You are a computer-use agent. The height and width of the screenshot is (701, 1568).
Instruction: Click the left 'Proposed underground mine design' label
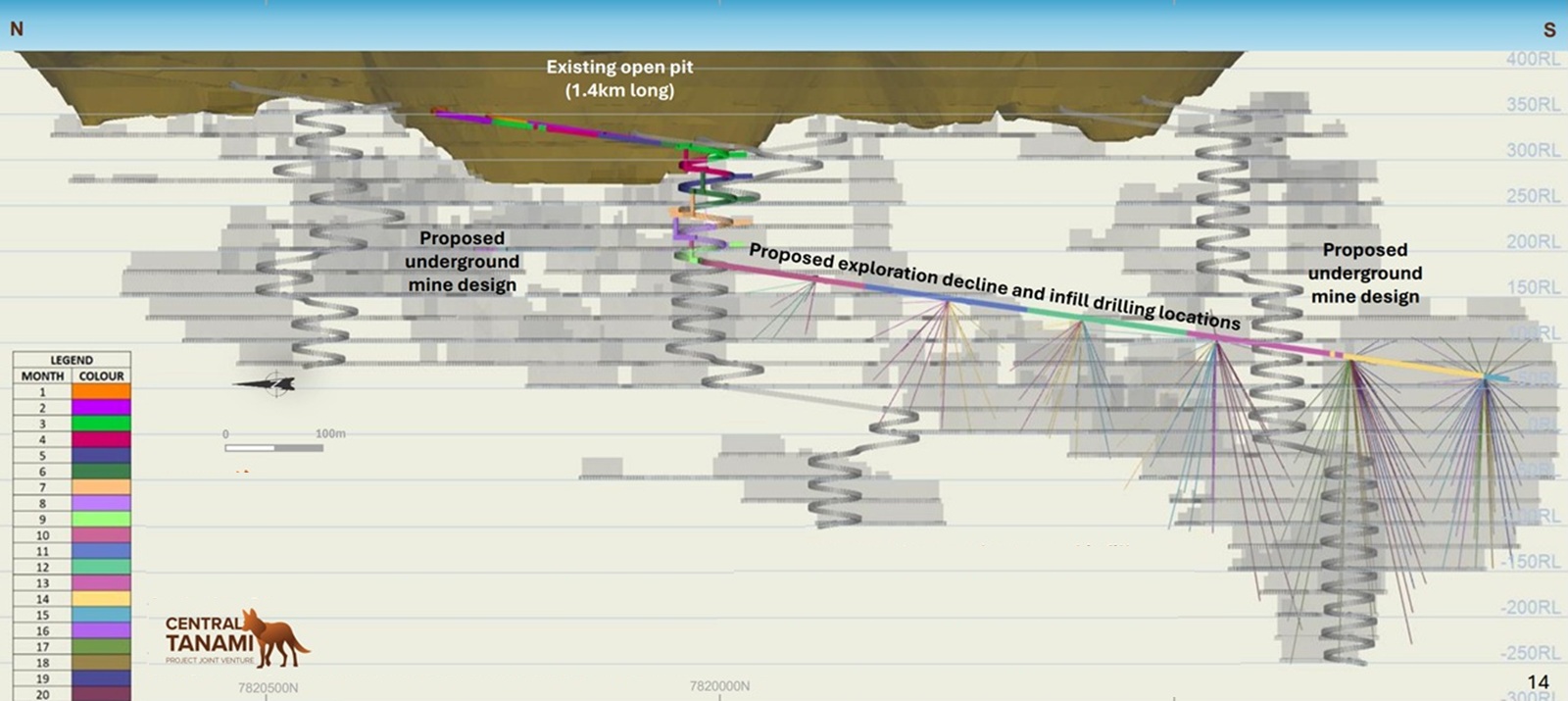[x=462, y=262]
